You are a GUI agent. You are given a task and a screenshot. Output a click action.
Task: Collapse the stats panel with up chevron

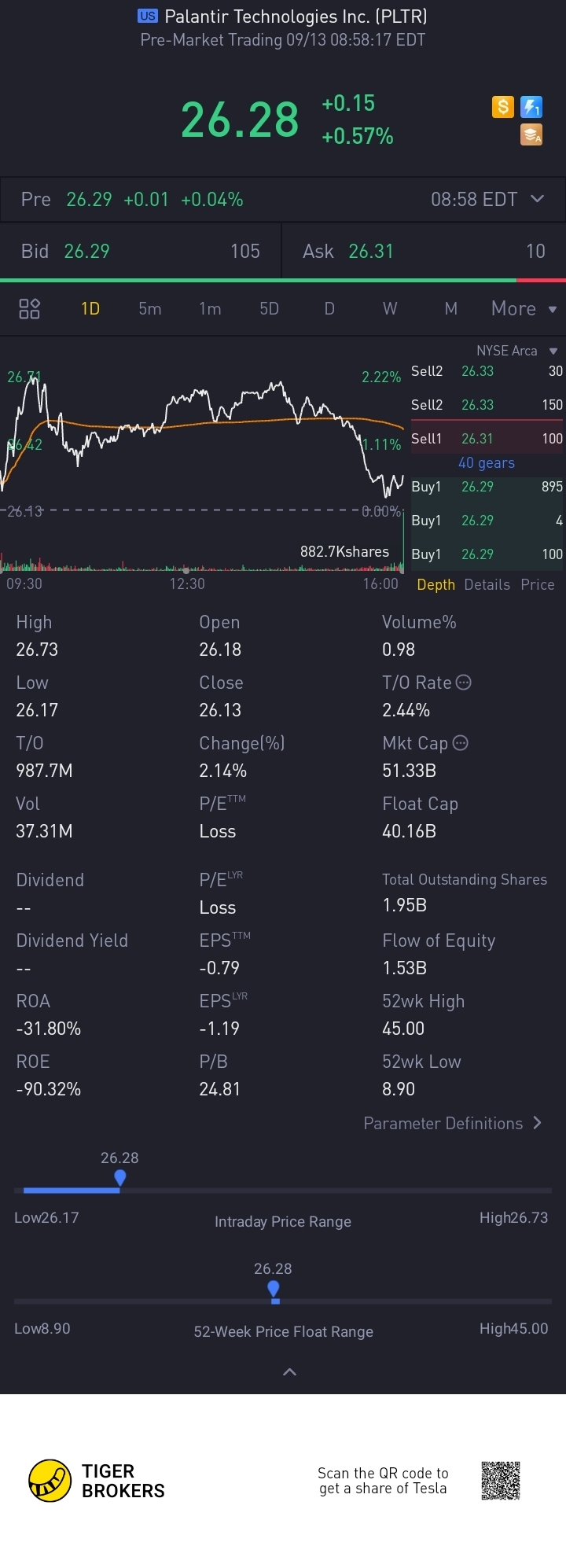pos(289,1371)
